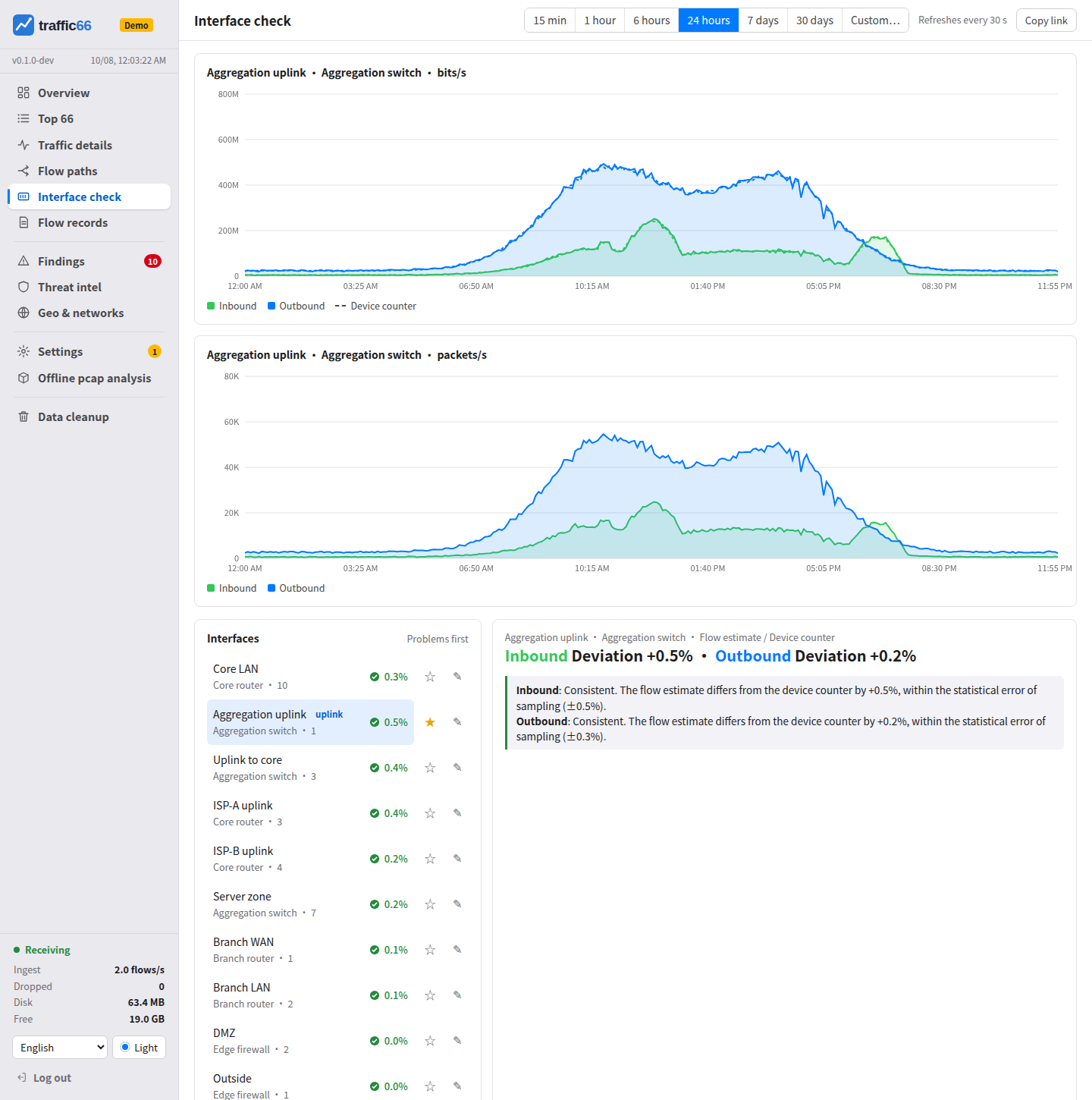Edit the Core LAN interface pencil
Viewport: 1092px width, 1100px height.
click(457, 676)
